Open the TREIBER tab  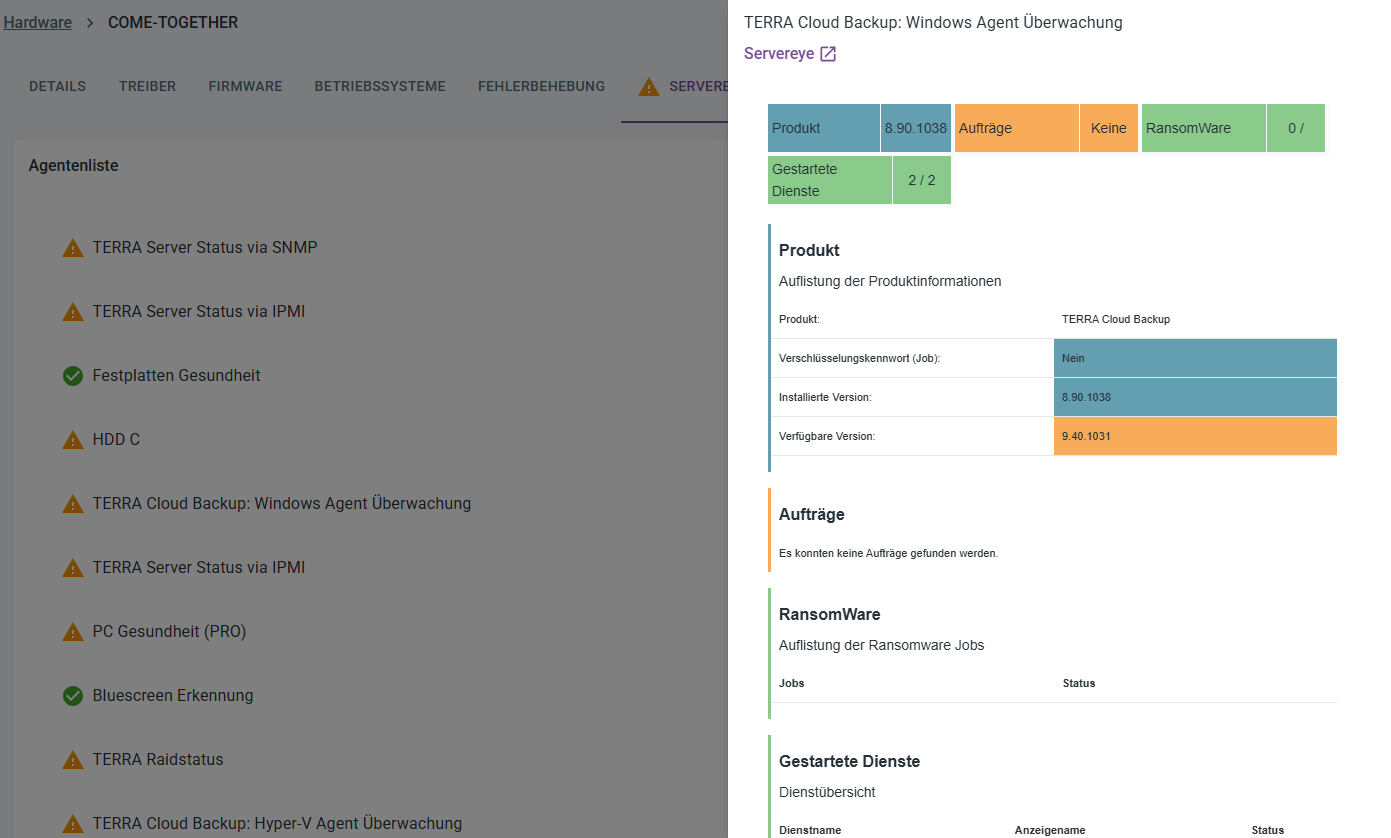pyautogui.click(x=147, y=86)
